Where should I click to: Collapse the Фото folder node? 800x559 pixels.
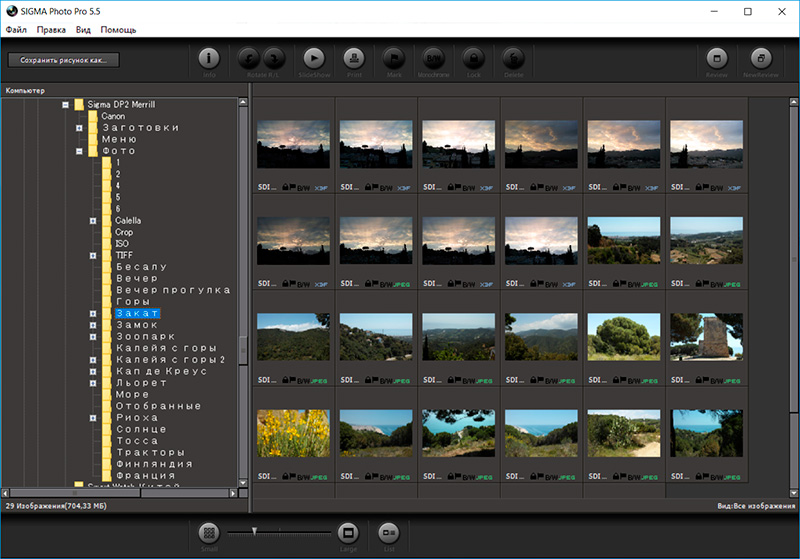coord(79,151)
